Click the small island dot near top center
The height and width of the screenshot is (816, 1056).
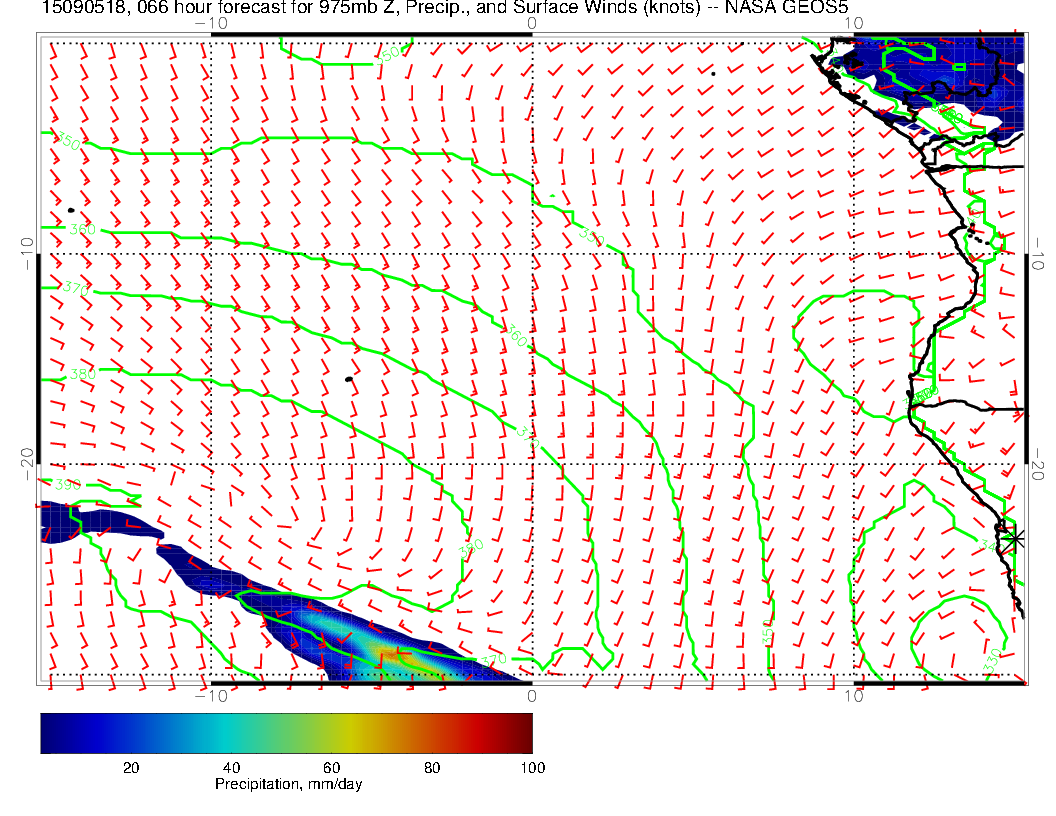click(713, 73)
